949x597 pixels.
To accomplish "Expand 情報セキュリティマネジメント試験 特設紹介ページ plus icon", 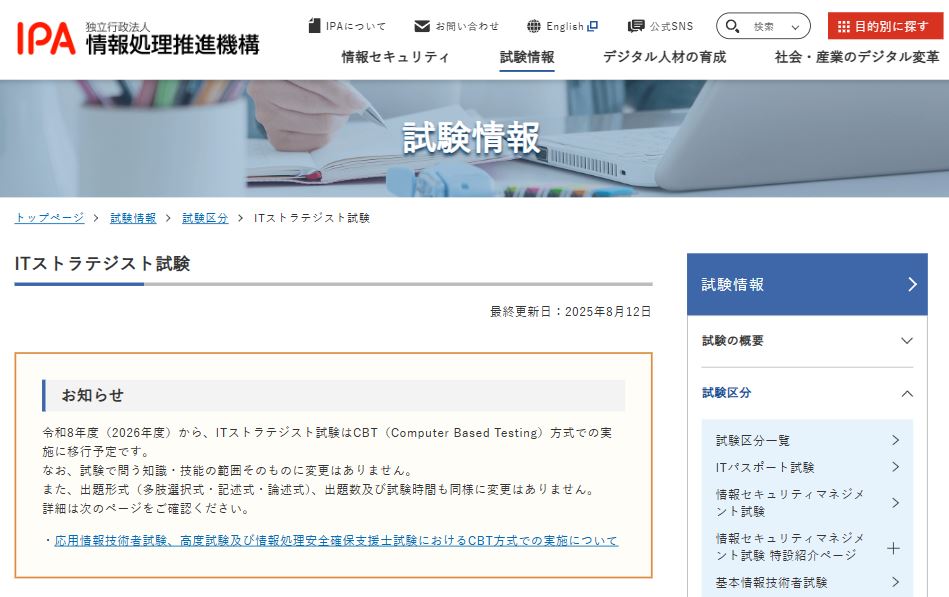I will pos(893,549).
